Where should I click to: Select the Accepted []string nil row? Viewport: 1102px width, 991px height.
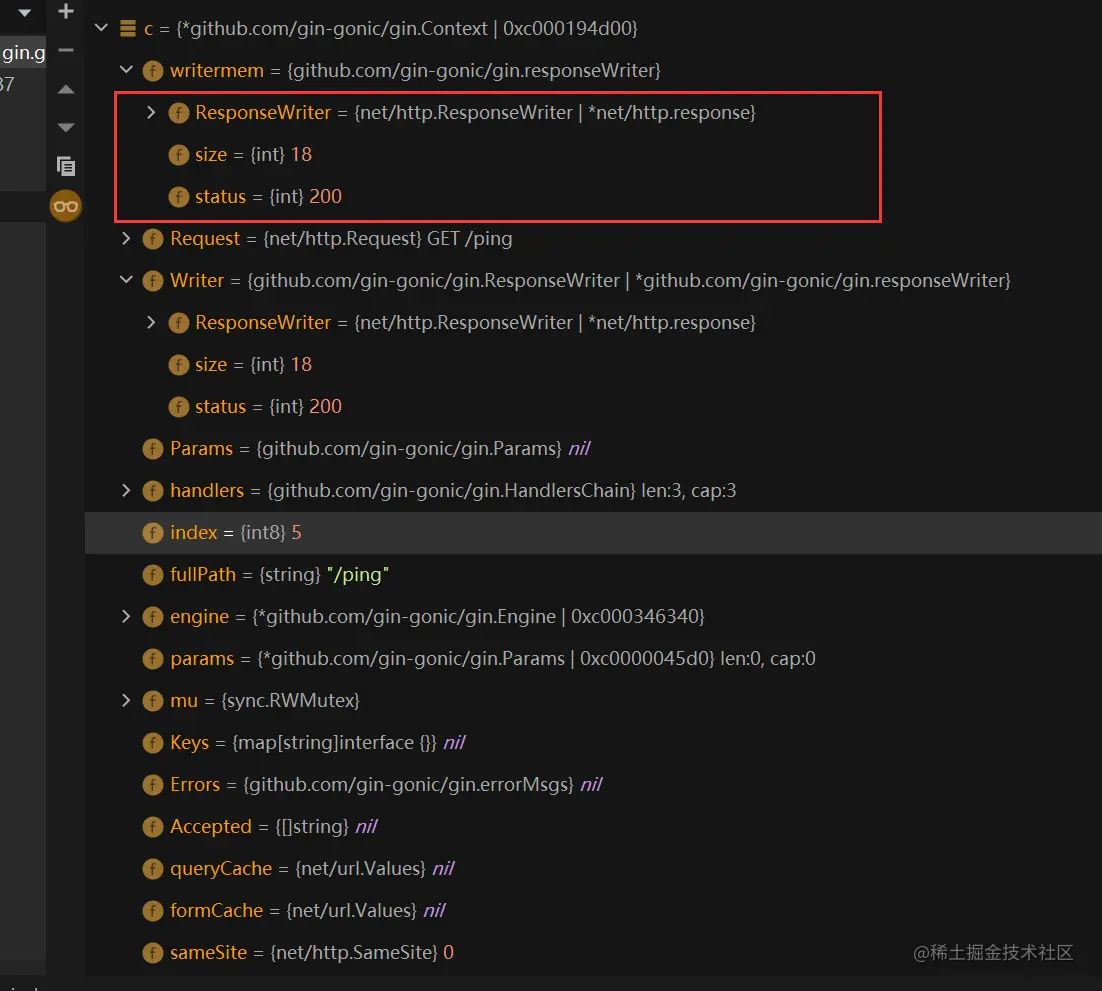[593, 827]
